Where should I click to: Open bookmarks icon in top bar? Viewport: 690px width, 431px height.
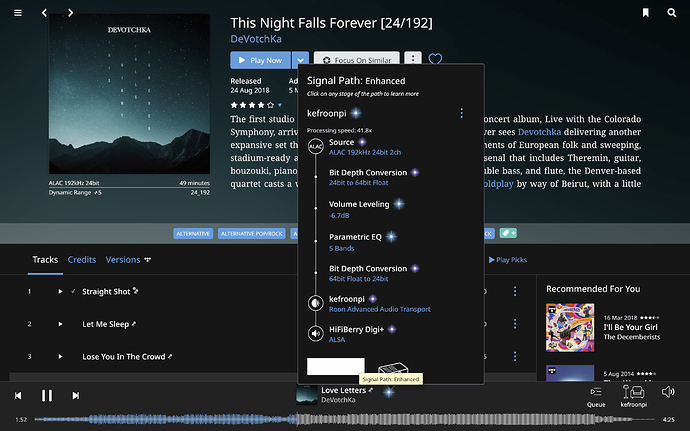(x=646, y=13)
